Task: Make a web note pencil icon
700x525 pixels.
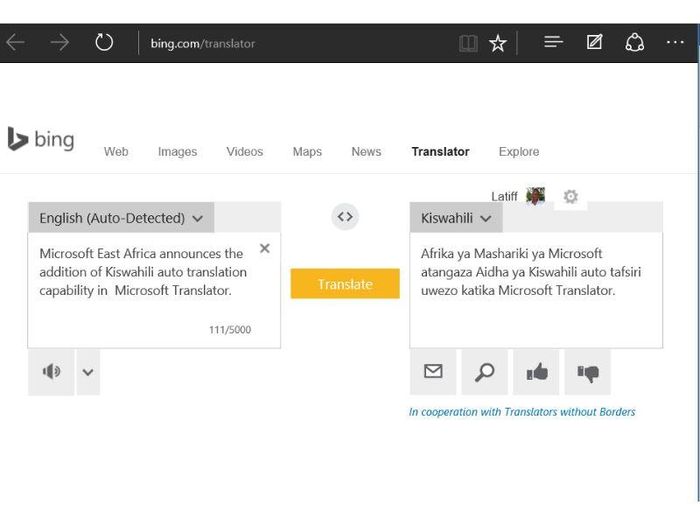Action: point(594,42)
